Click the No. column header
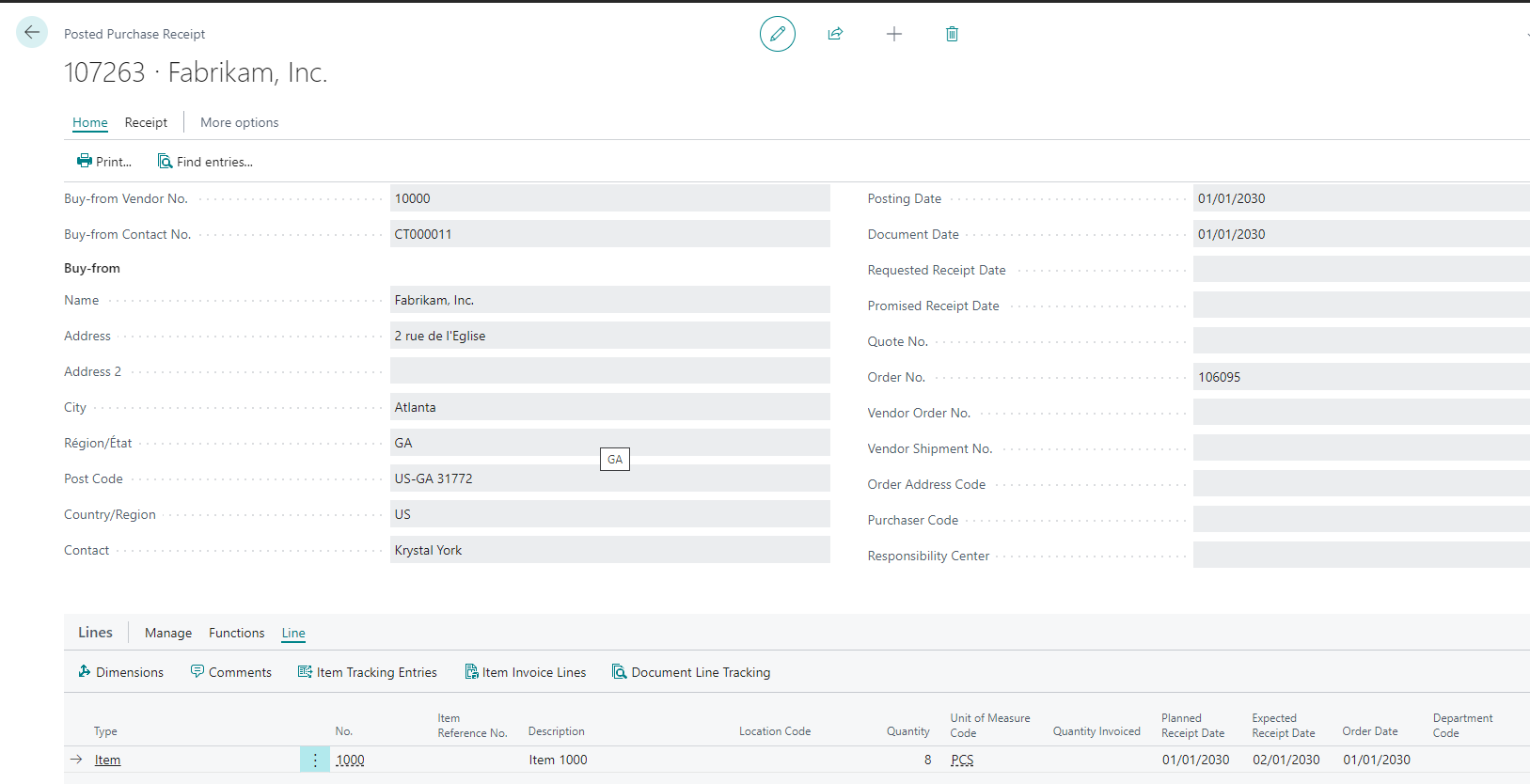Screen dimensions: 1530x784 pos(344,731)
